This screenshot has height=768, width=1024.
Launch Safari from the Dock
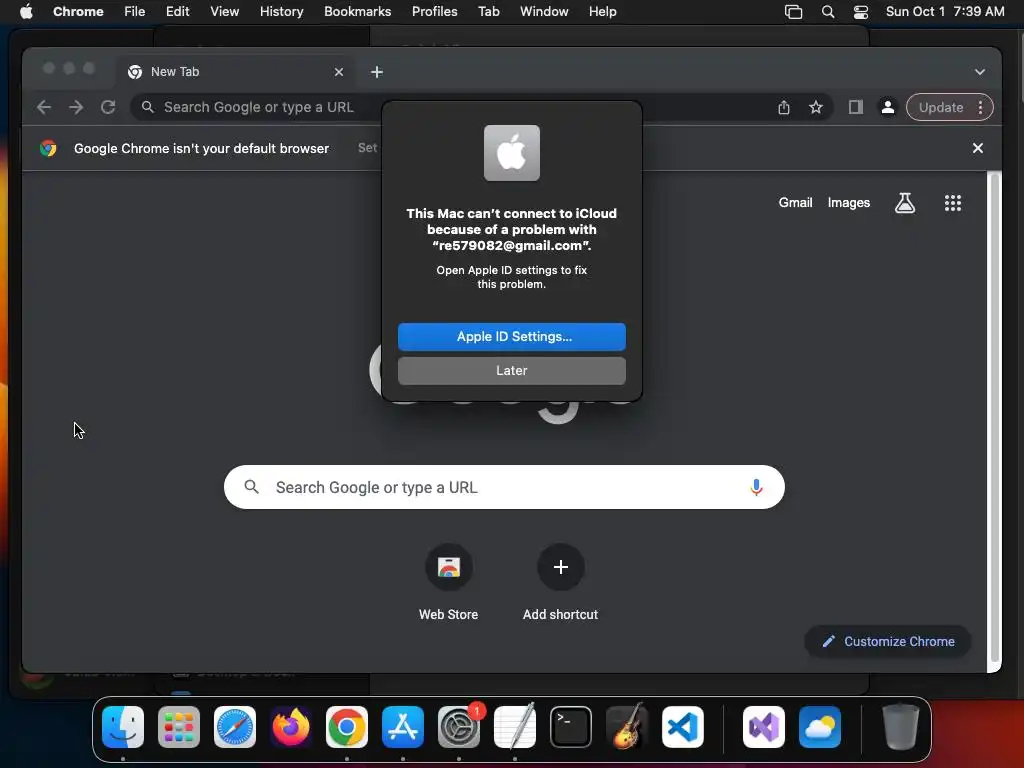click(x=235, y=727)
